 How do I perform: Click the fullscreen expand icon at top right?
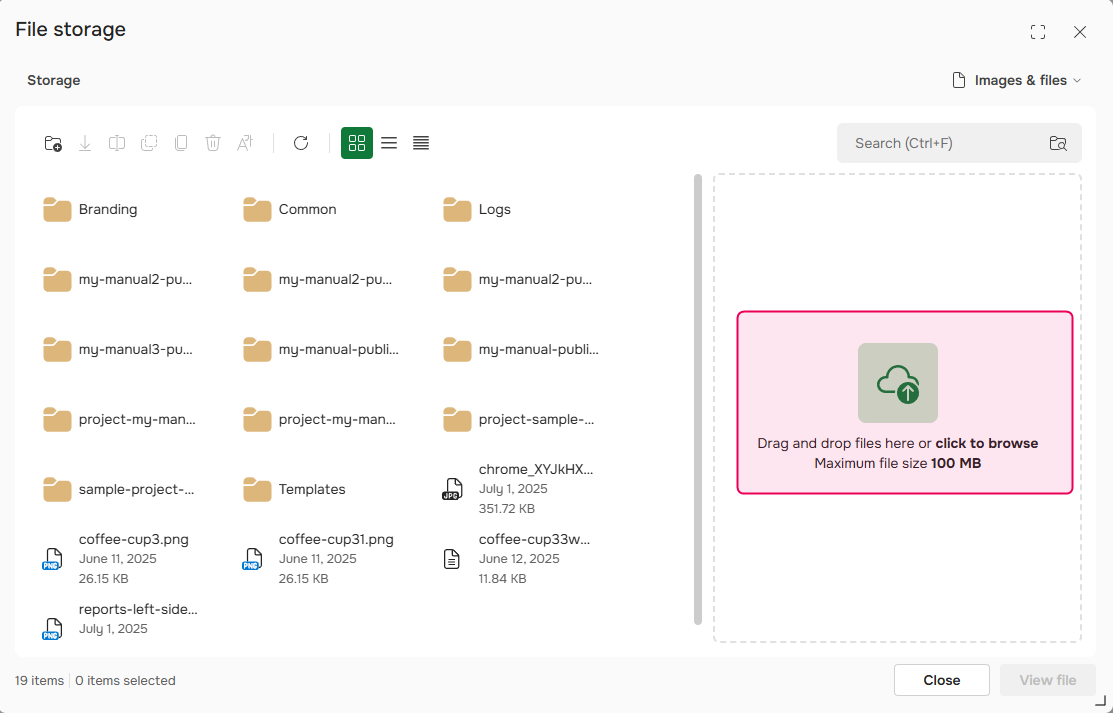coord(1038,31)
